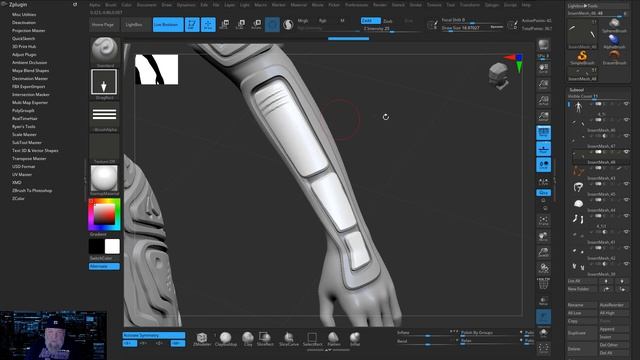This screenshot has width=640, height=360.
Task: Click the BPR render icon
Action: (x=543, y=45)
